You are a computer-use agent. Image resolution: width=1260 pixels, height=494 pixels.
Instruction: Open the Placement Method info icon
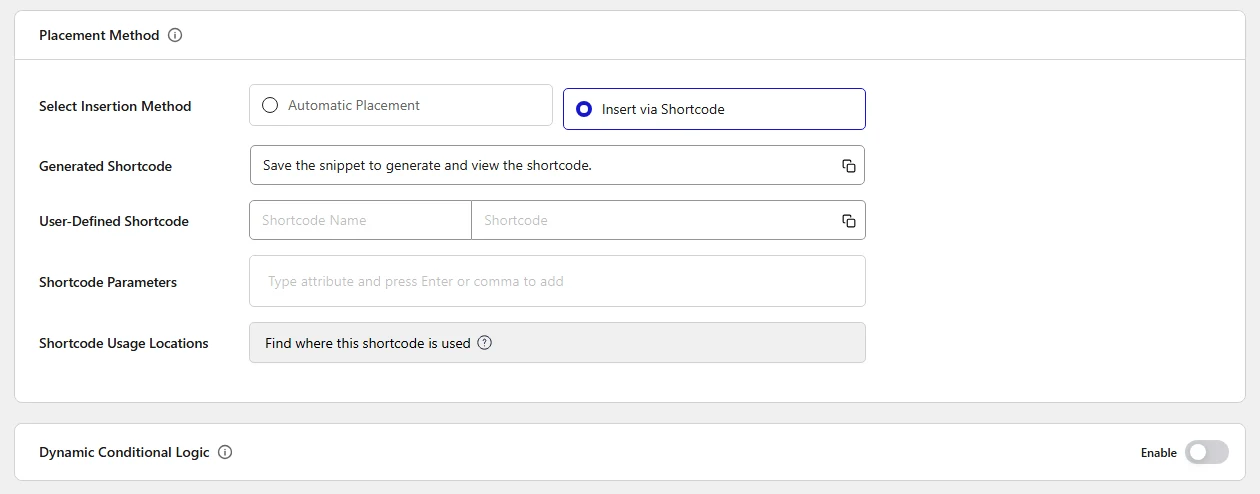click(x=175, y=35)
